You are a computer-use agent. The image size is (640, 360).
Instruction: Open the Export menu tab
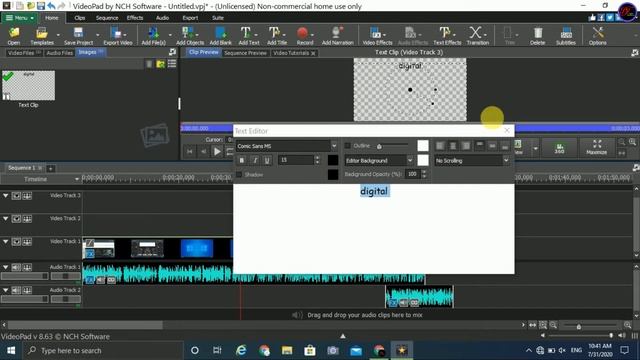[x=190, y=18]
